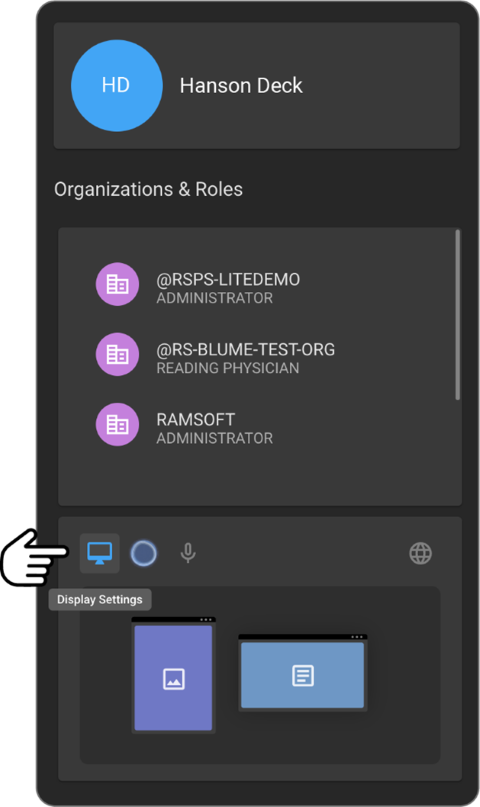Open microphone dictation settings
This screenshot has width=480, height=807.
point(188,553)
